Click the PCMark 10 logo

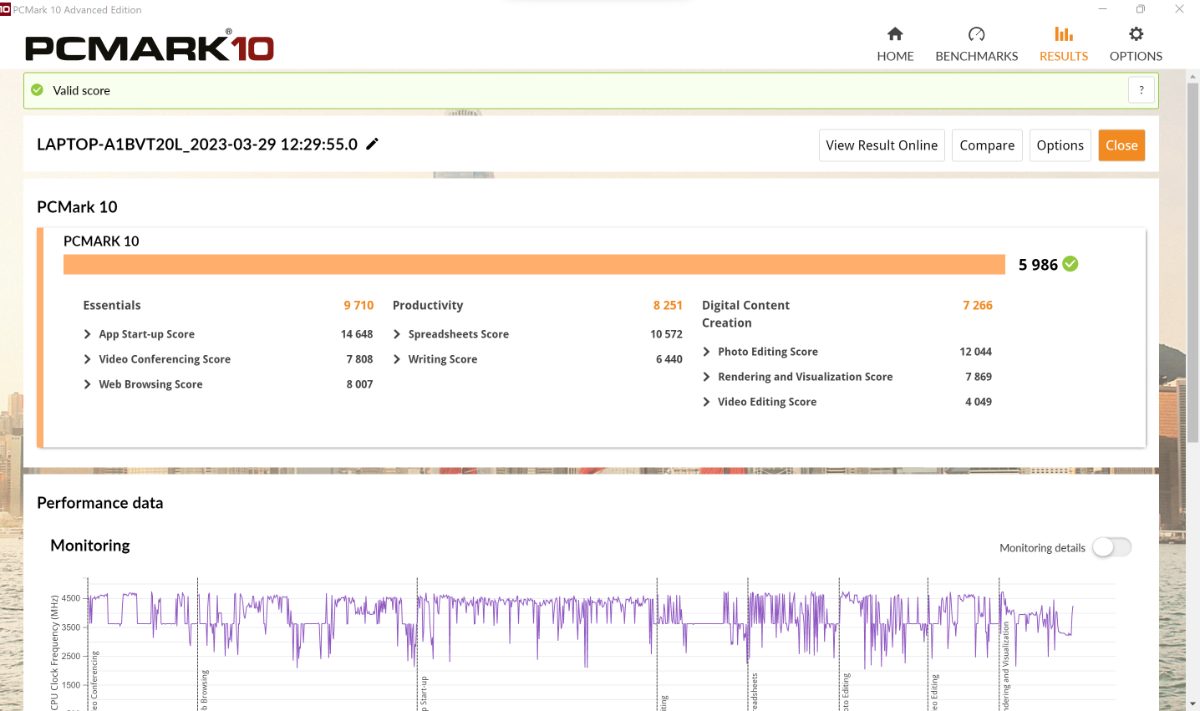pyautogui.click(x=149, y=47)
